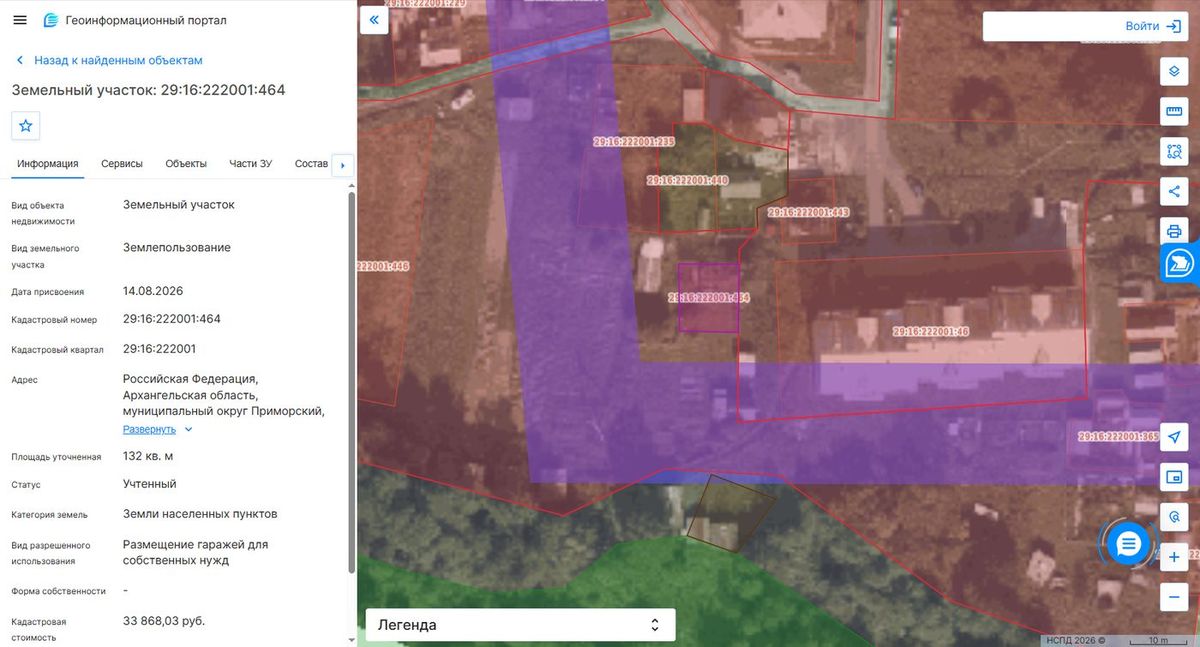Add the land parcel to favorites
Viewport: 1200px width, 647px height.
(x=26, y=126)
